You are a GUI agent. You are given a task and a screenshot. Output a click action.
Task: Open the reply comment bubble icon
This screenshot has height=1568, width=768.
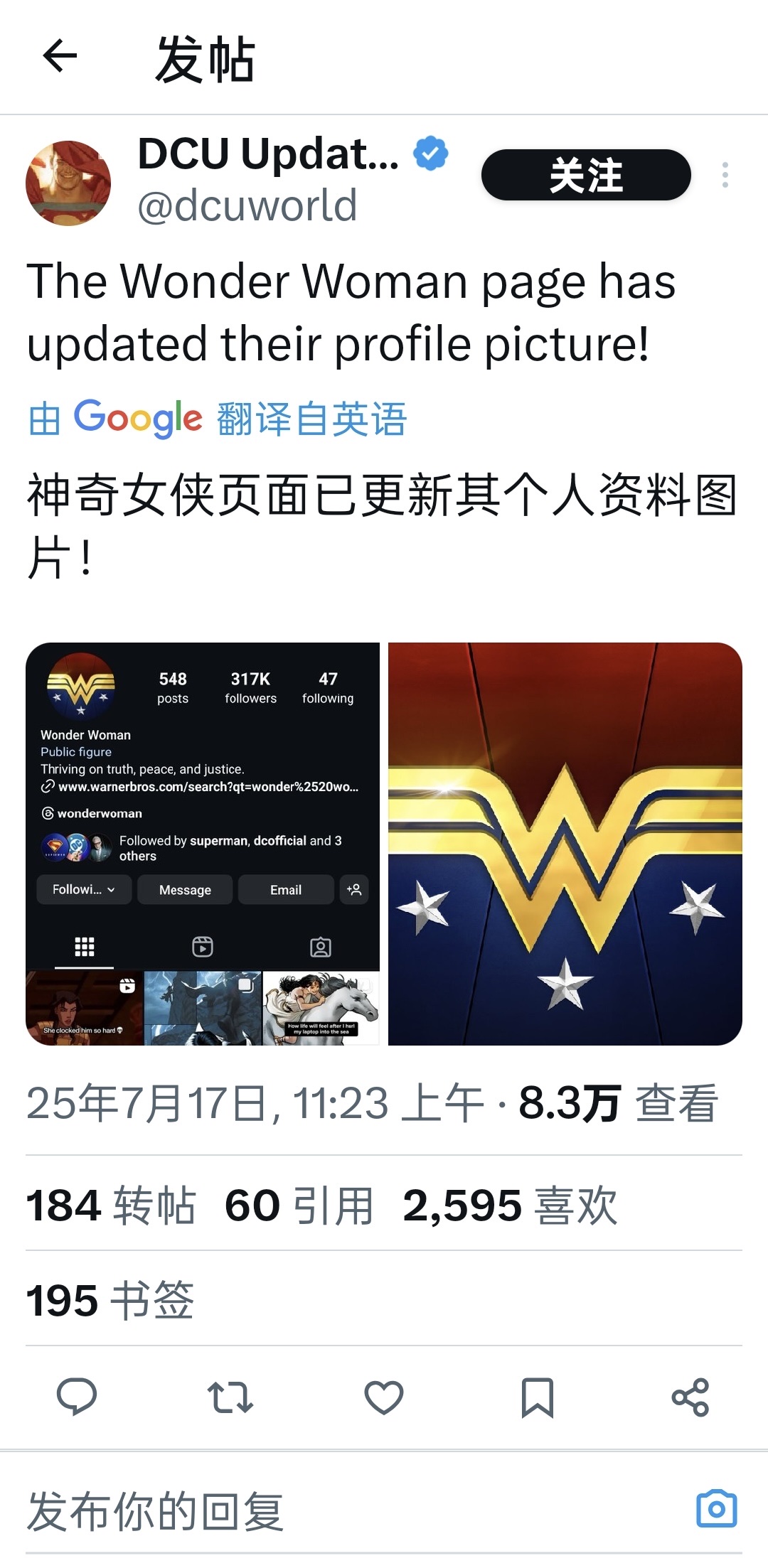point(77,1397)
